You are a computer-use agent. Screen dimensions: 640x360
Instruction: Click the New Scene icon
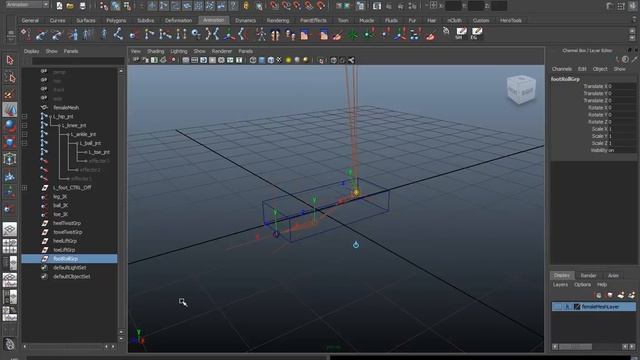[60, 6]
